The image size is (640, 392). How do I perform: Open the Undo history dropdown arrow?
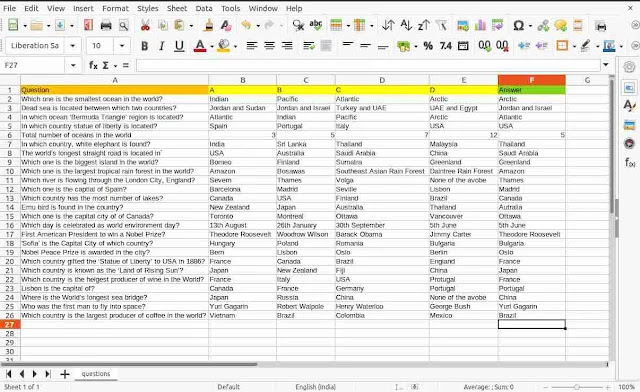click(258, 26)
